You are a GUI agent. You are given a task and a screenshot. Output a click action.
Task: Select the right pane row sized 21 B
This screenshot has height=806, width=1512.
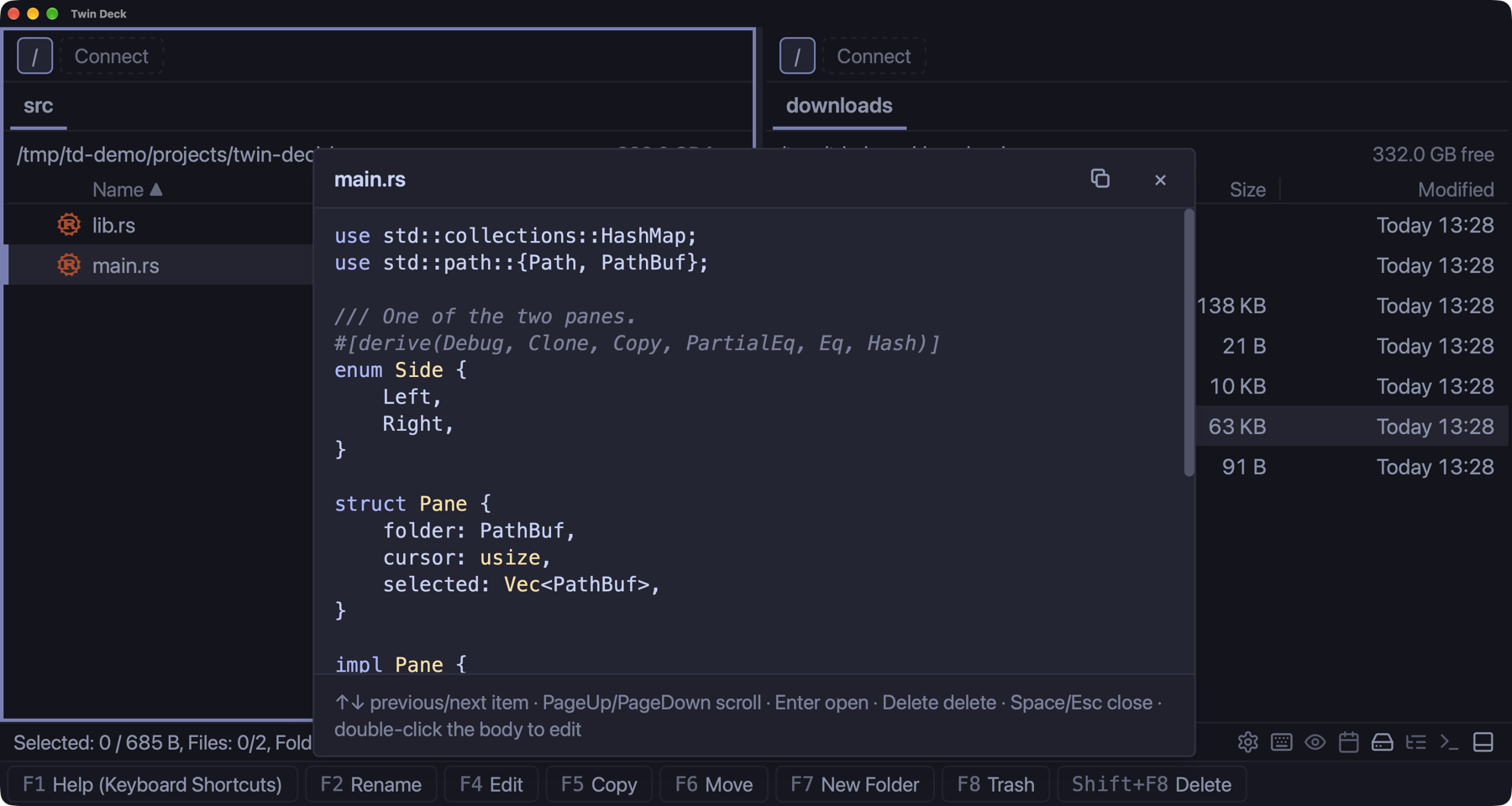click(x=1352, y=346)
